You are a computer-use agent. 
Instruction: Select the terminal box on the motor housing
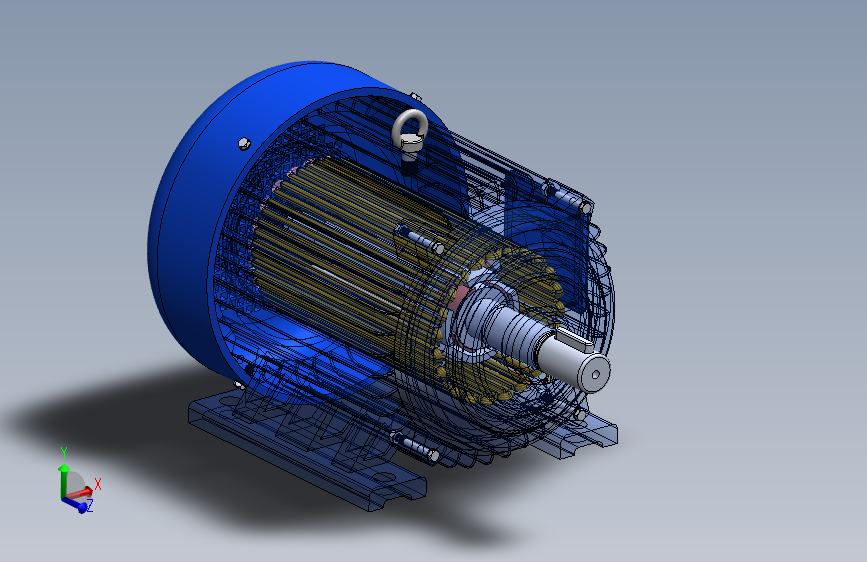pyautogui.click(x=547, y=243)
